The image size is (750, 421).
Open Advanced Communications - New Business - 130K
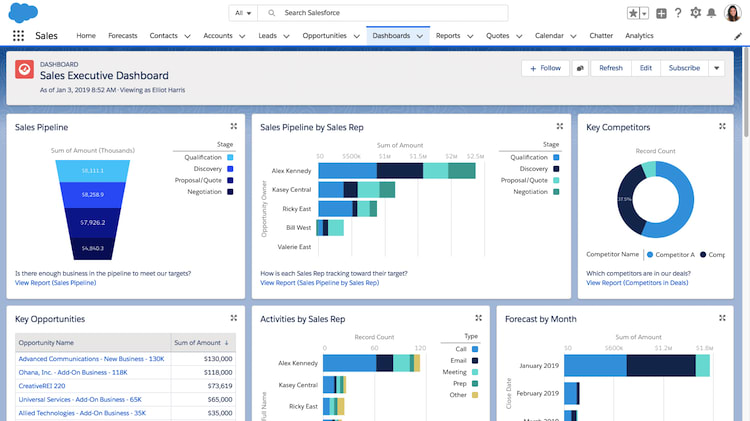[x=91, y=359]
